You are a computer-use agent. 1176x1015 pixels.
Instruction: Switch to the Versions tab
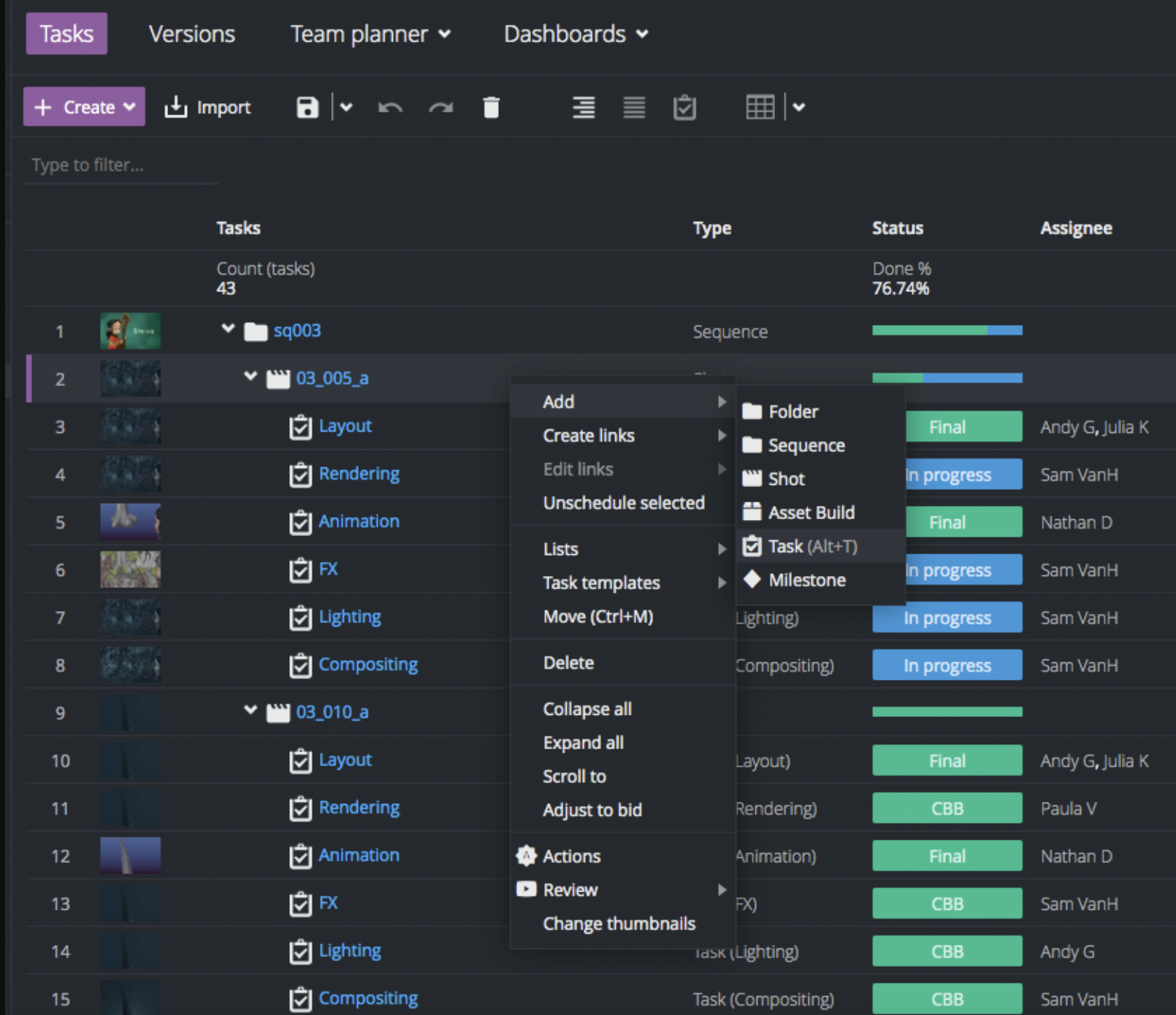(192, 34)
